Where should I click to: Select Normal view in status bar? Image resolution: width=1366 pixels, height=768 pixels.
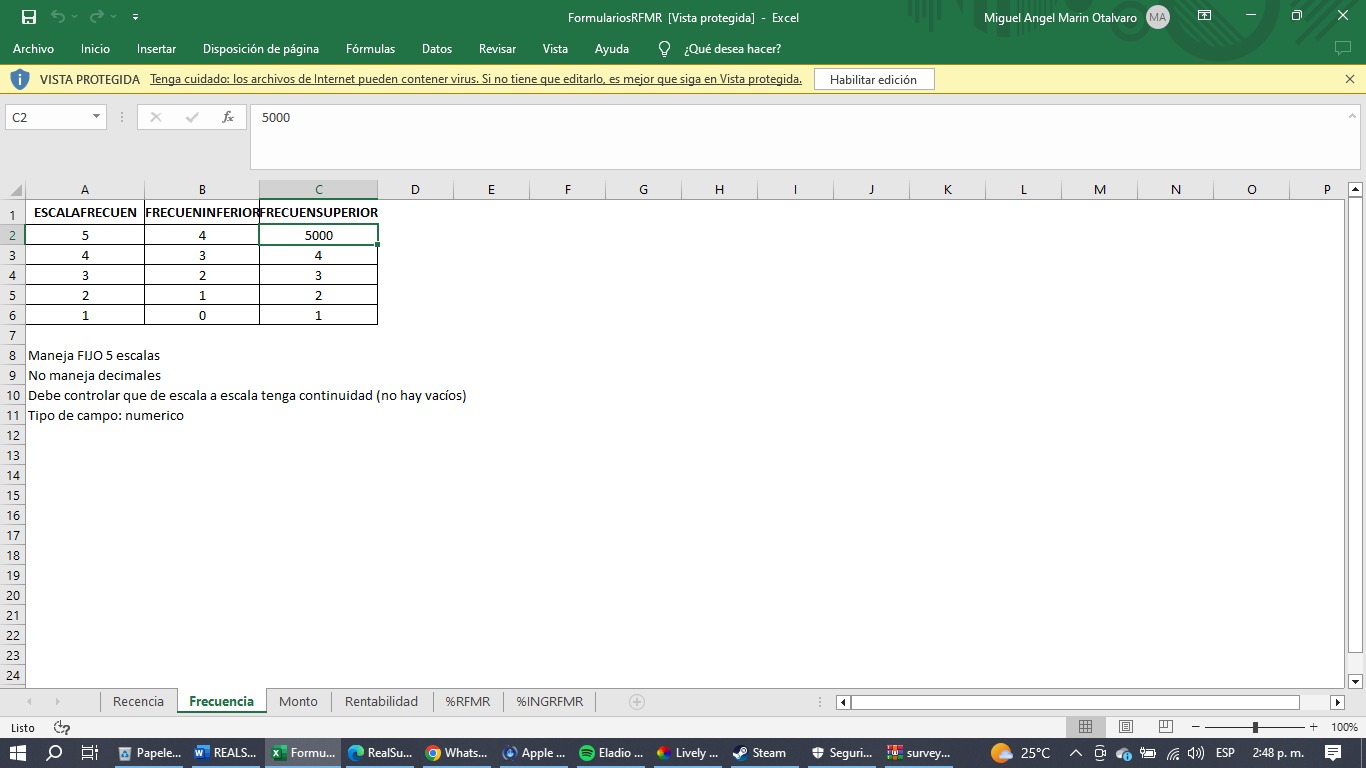1085,727
